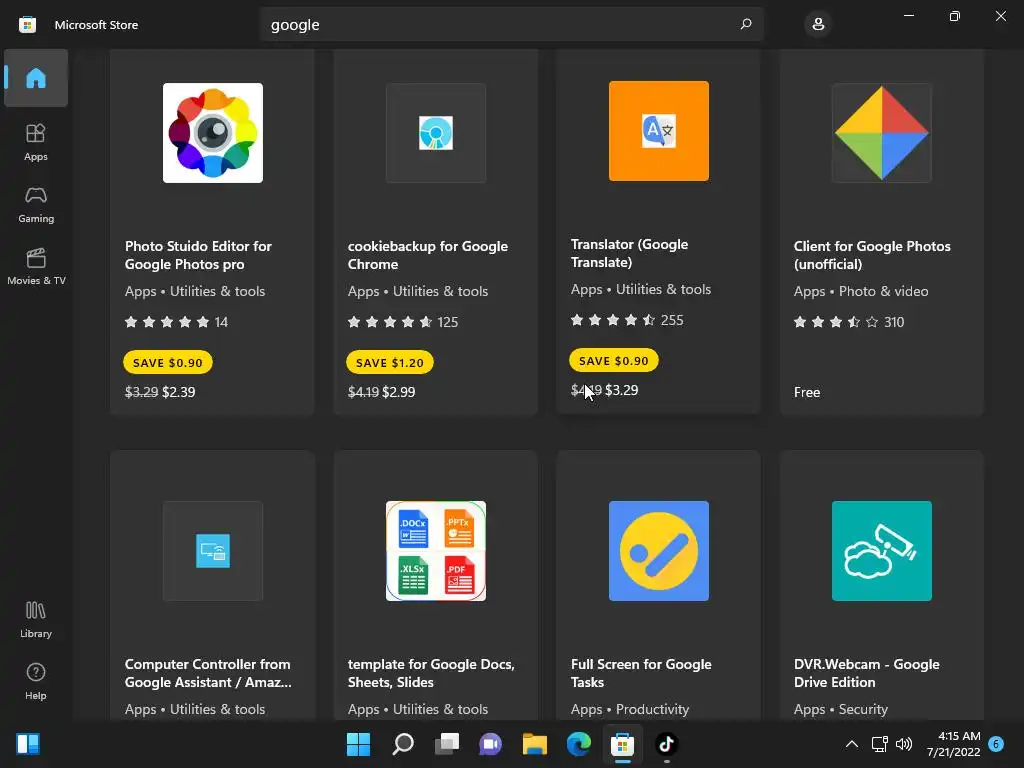The image size is (1024, 768).
Task: Launch Microsoft Edge from taskbar
Action: 579,744
